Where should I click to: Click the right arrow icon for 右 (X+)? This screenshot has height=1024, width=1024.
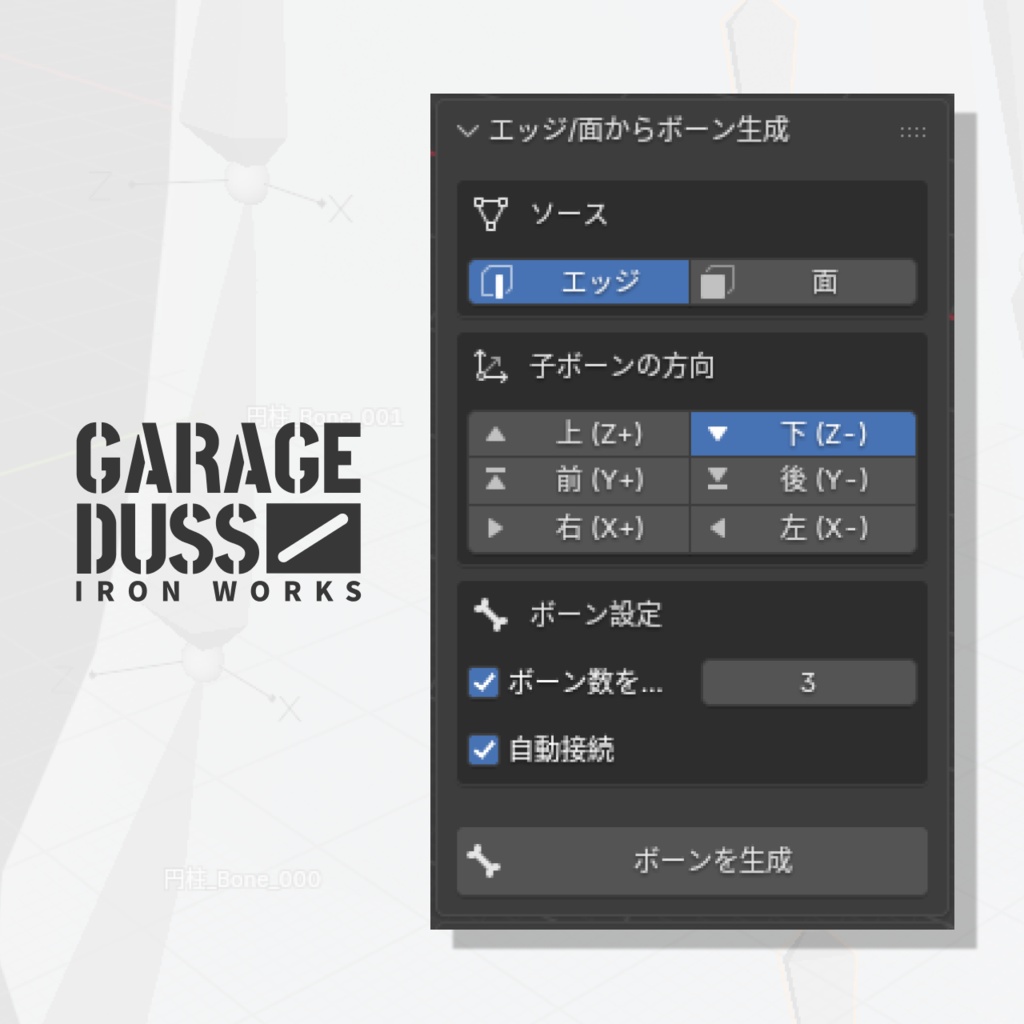pyautogui.click(x=496, y=529)
